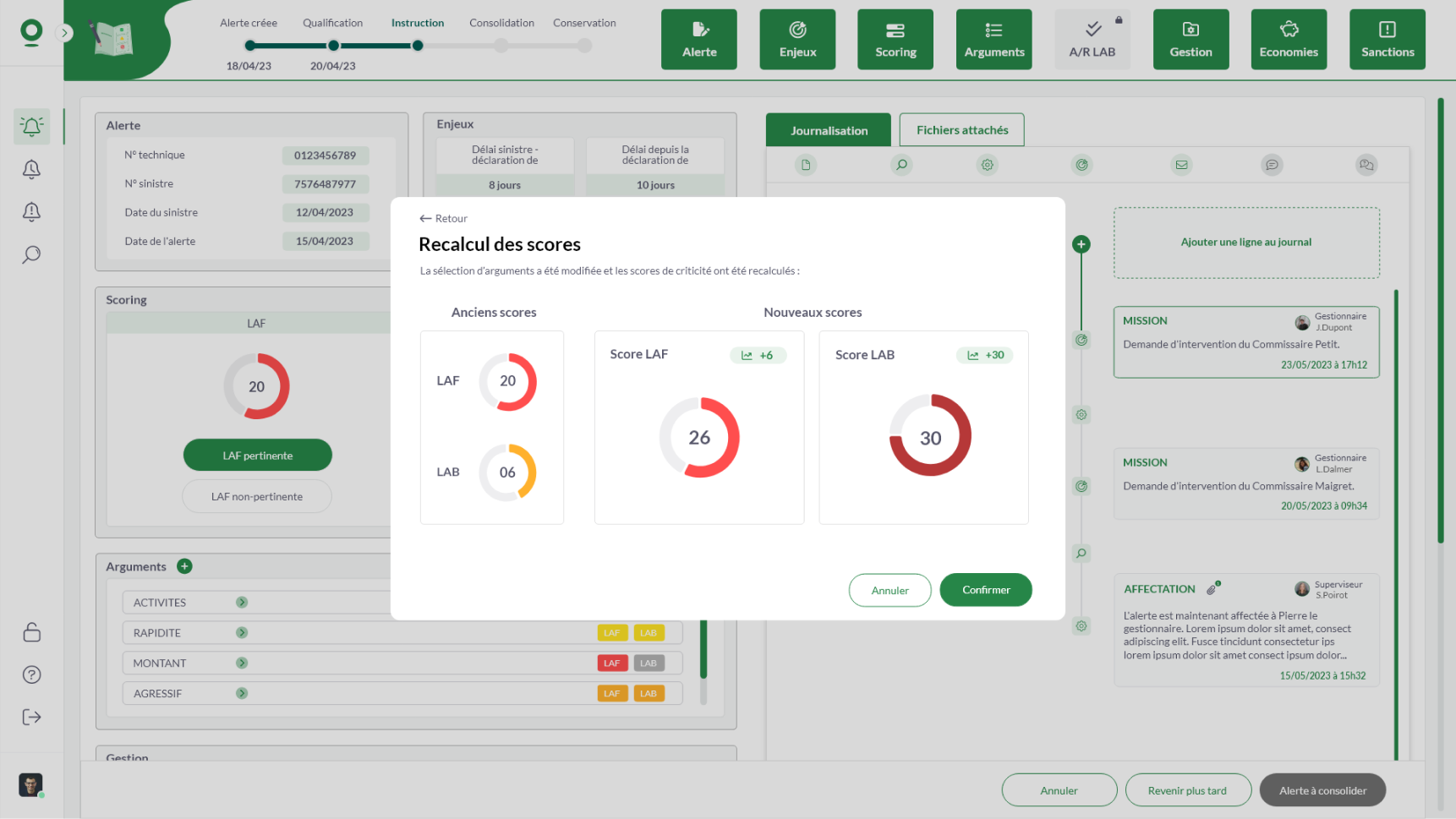The height and width of the screenshot is (819, 1456).
Task: Toggle the LAF pertinente option
Action: [257, 456]
